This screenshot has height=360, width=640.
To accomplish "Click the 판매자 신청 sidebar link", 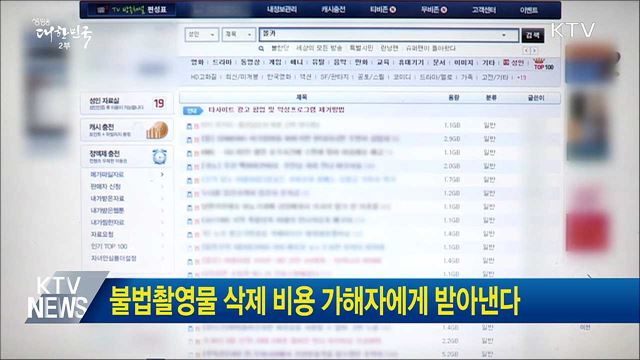I will pos(105,187).
